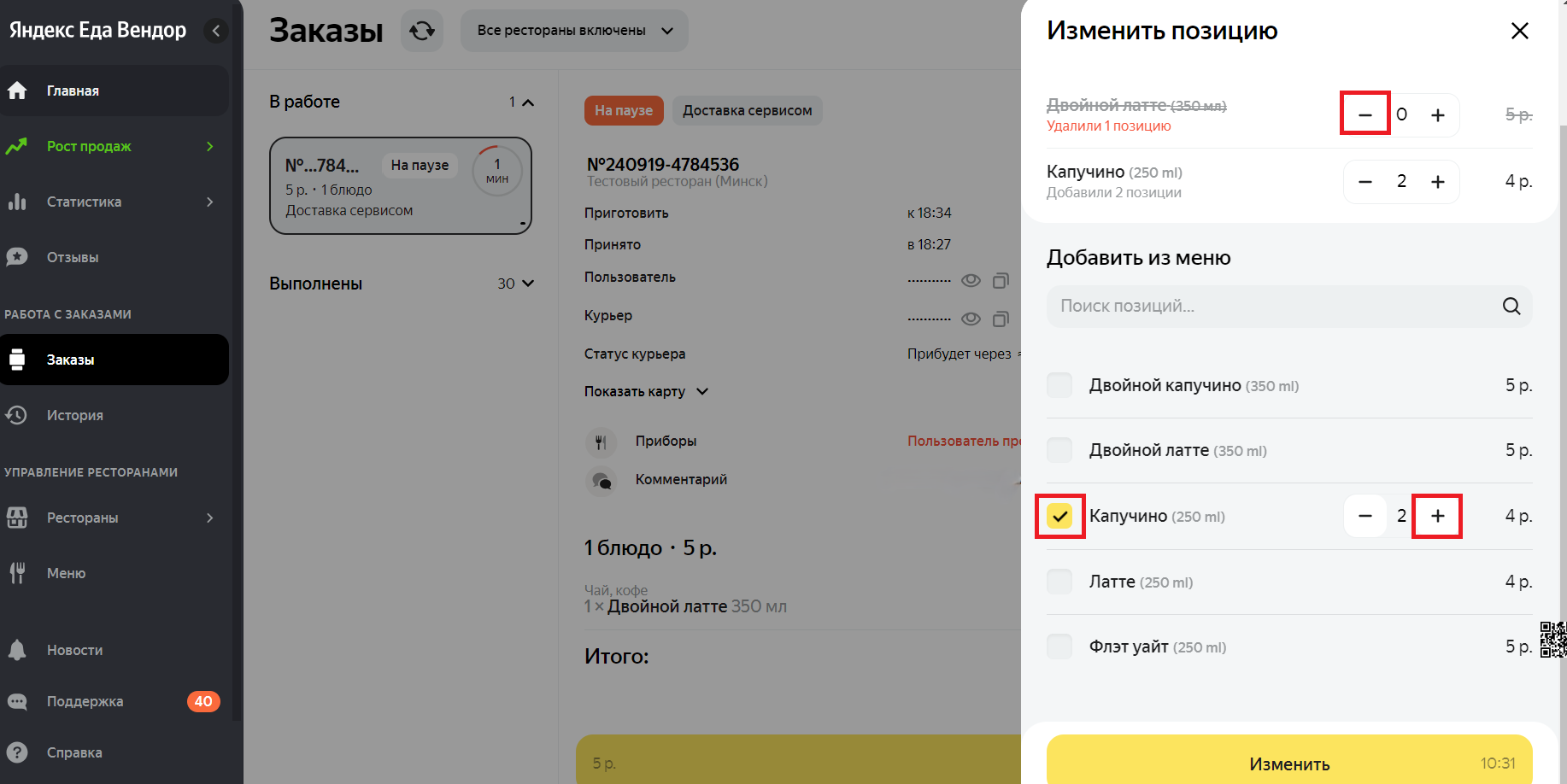This screenshot has height=784, width=1567.
Task: Click the Яндекс Еда Вендор logo
Action: pyautogui.click(x=97, y=30)
